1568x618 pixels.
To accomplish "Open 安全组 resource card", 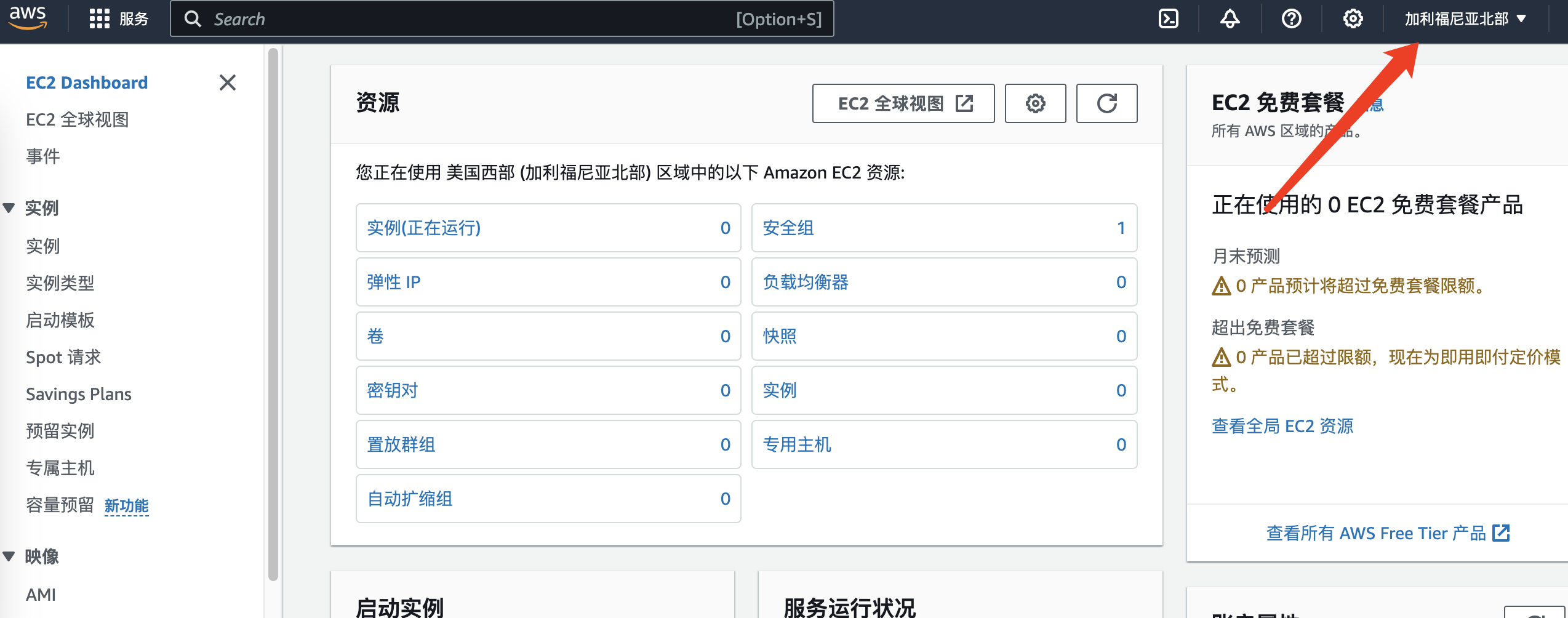I will [x=945, y=228].
